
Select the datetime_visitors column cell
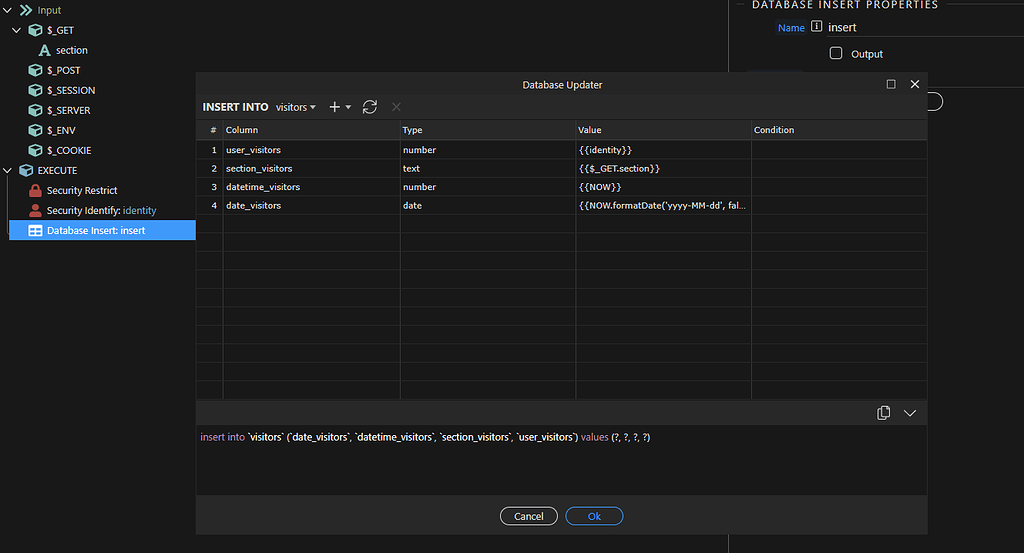312,187
